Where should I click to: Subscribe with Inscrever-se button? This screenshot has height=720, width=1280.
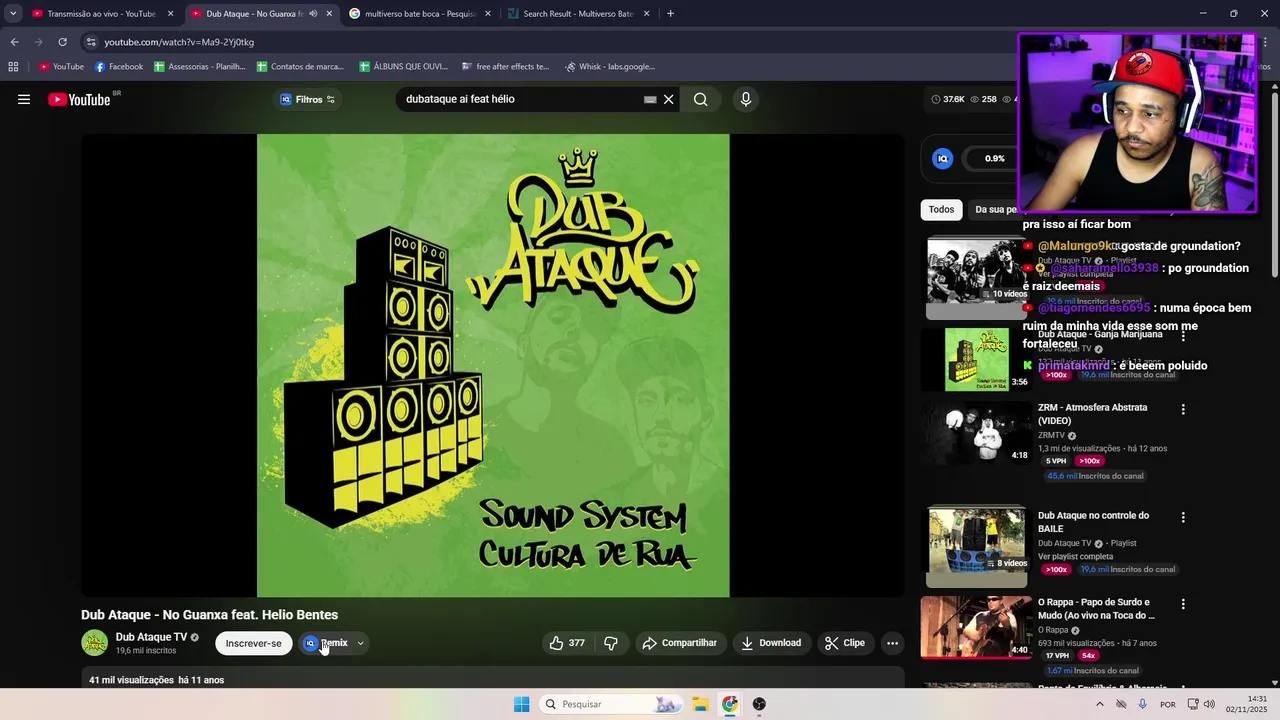[254, 643]
